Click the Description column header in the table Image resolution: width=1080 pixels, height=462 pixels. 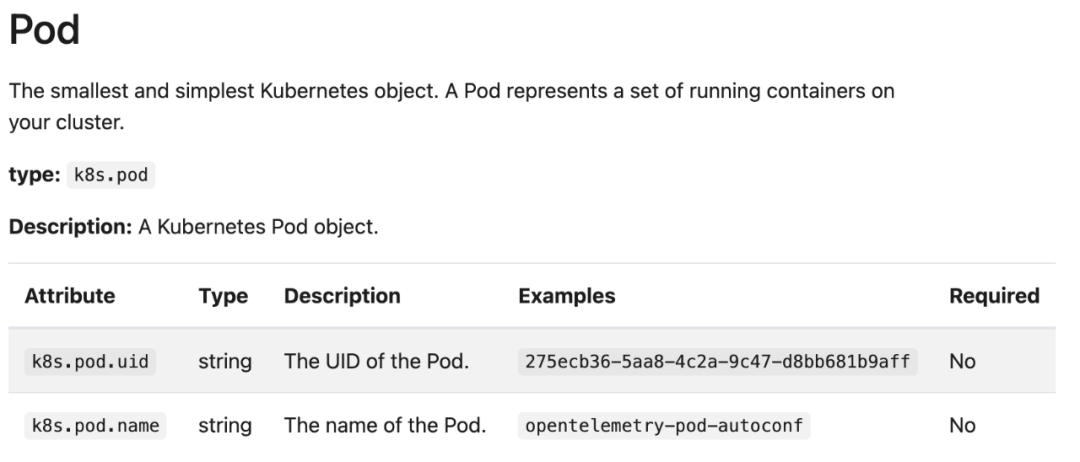[x=342, y=296]
